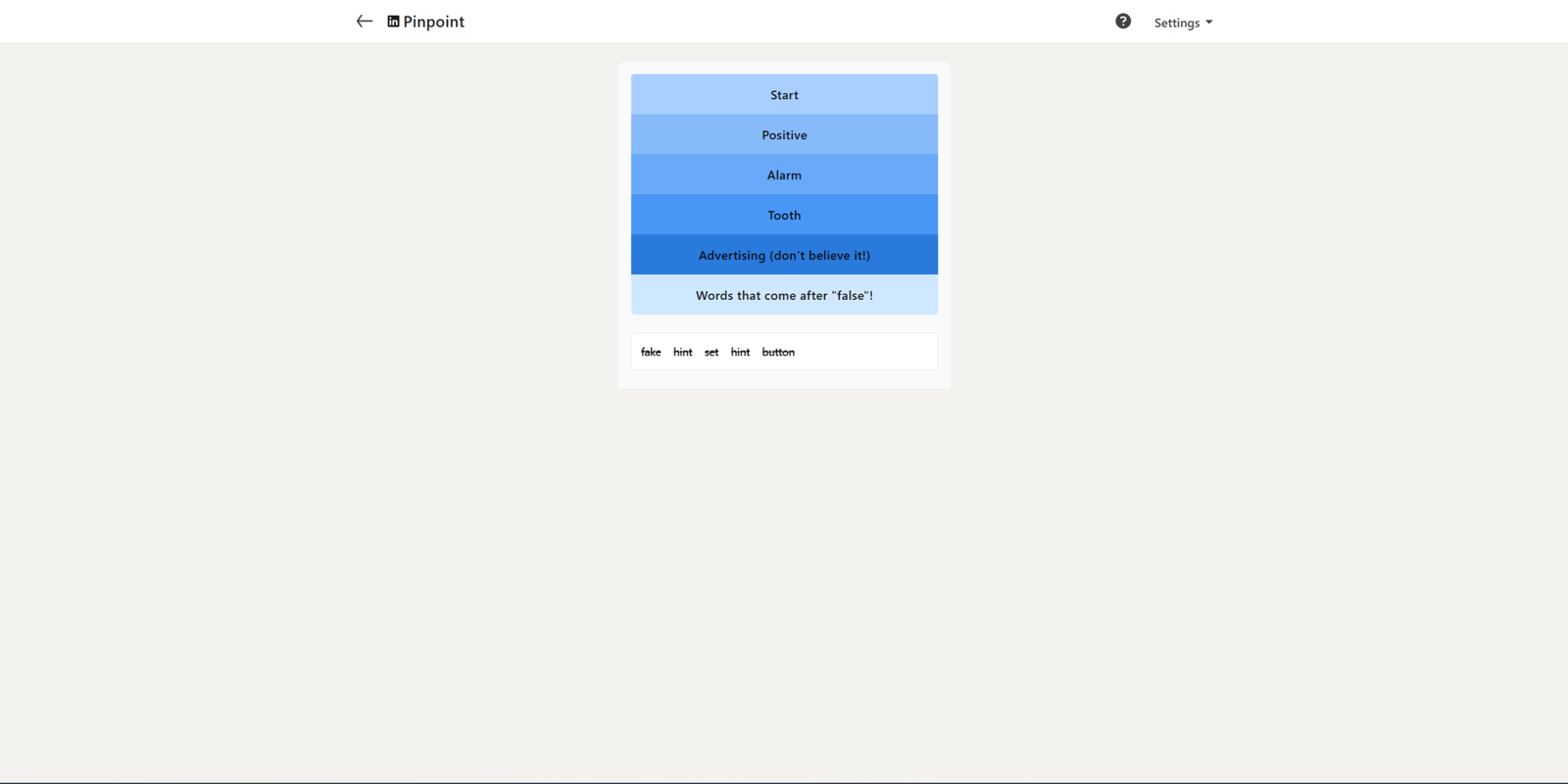1568x784 pixels.
Task: Select the "Start" clue row
Action: 784,95
